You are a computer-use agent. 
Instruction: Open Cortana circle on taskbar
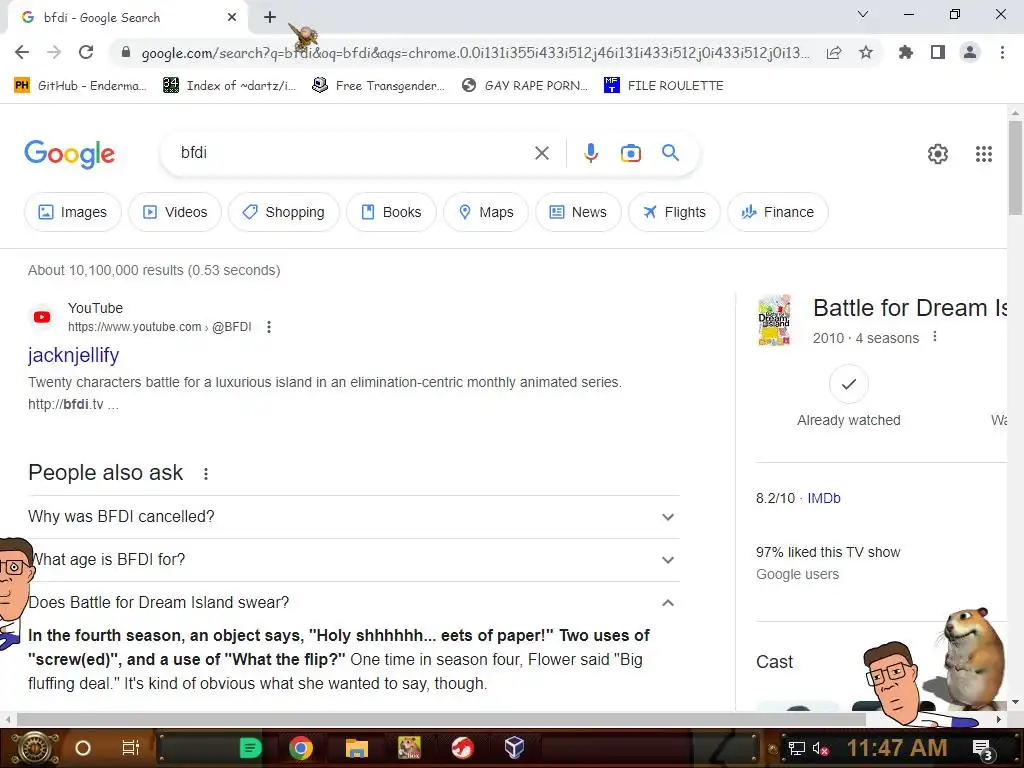click(83, 748)
